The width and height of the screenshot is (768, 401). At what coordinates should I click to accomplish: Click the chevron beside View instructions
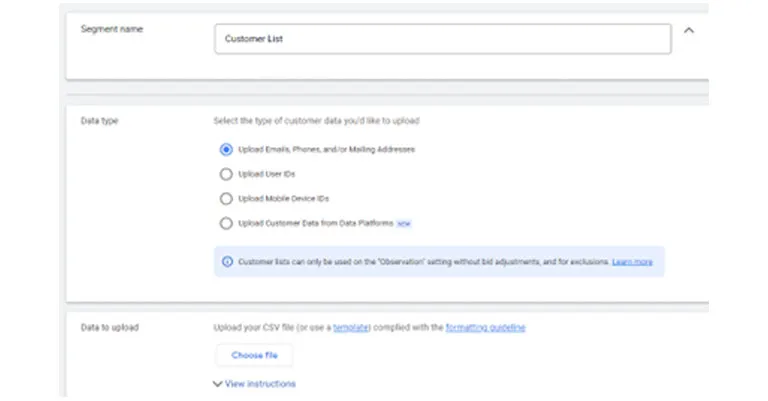[x=217, y=384]
